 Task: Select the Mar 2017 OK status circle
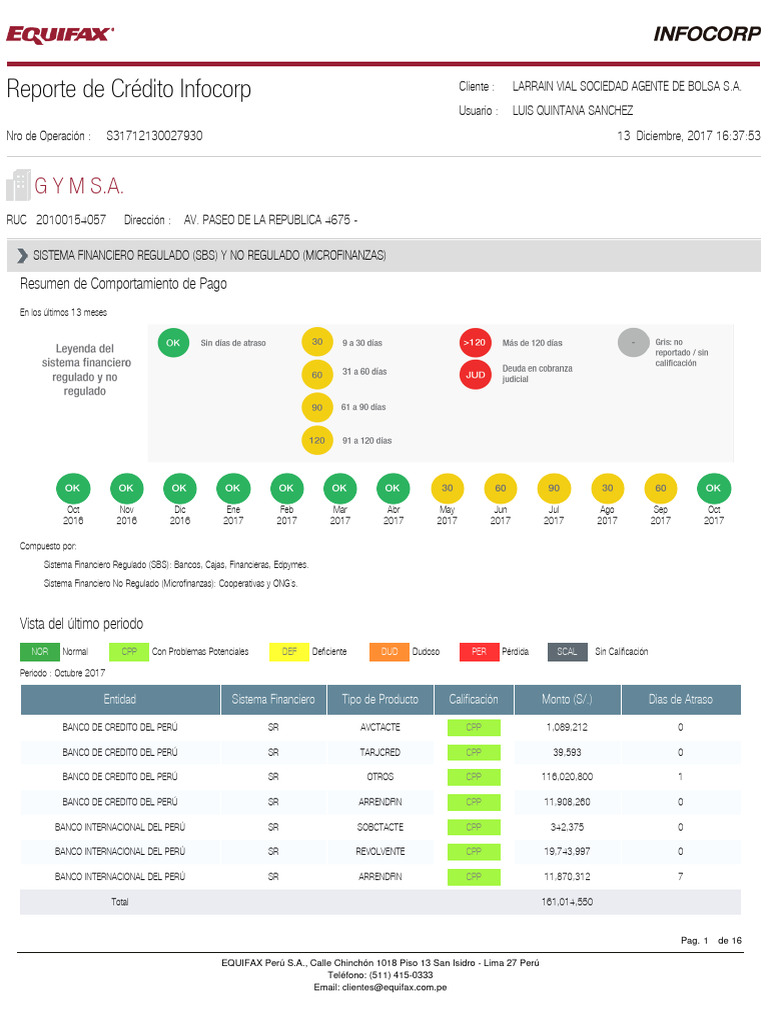[340, 488]
